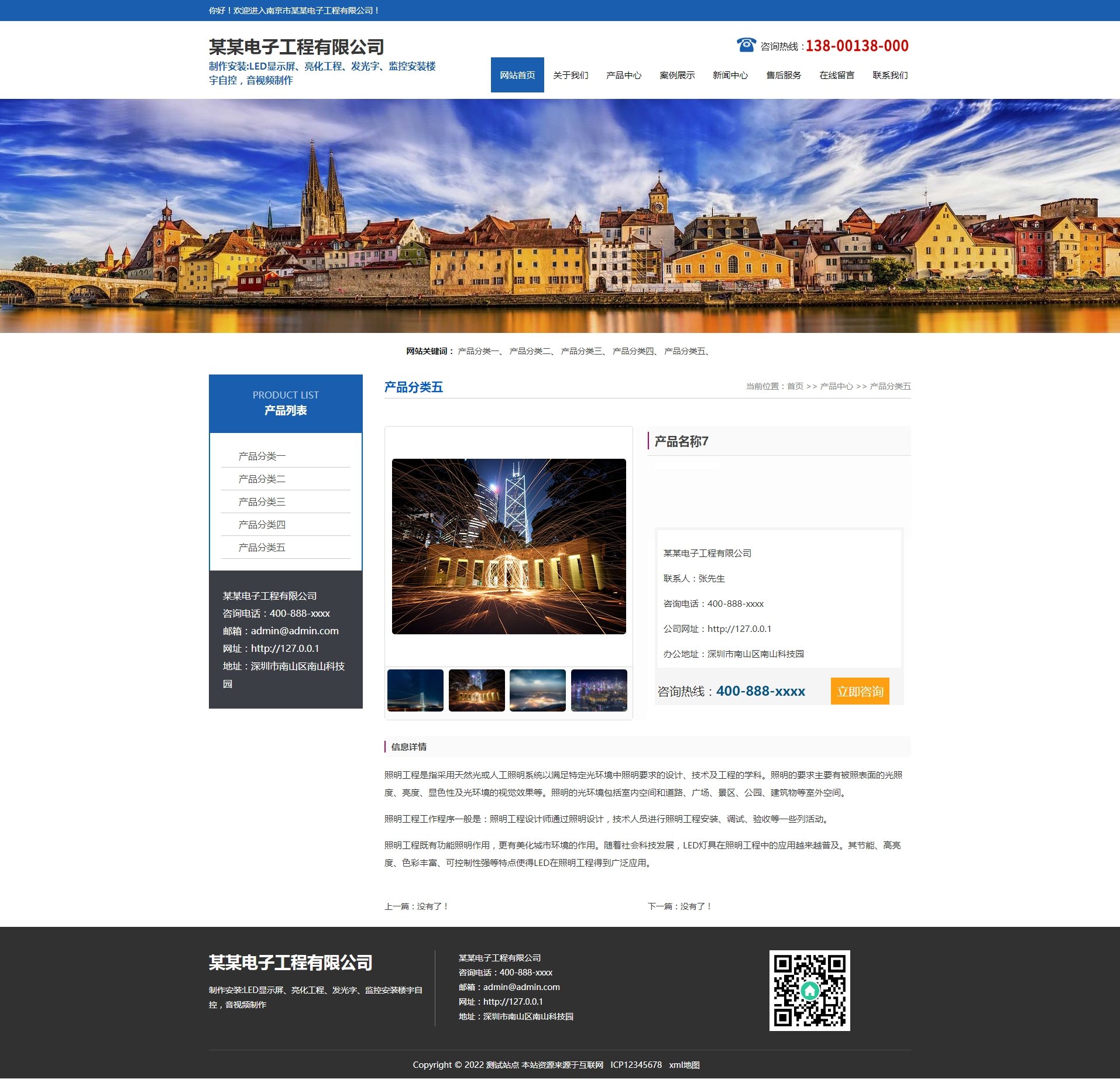
Task: Select the light-painting building thumbnail
Action: 476,690
